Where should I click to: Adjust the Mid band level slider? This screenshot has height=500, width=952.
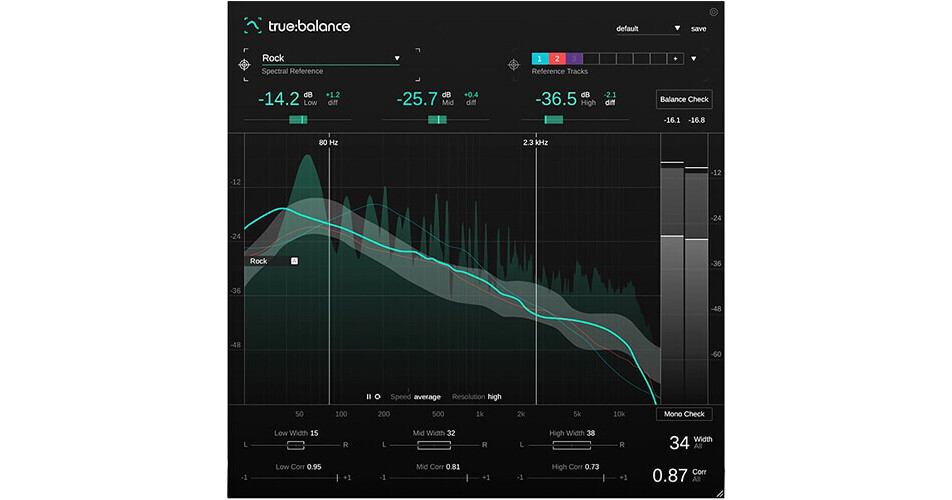437,120
